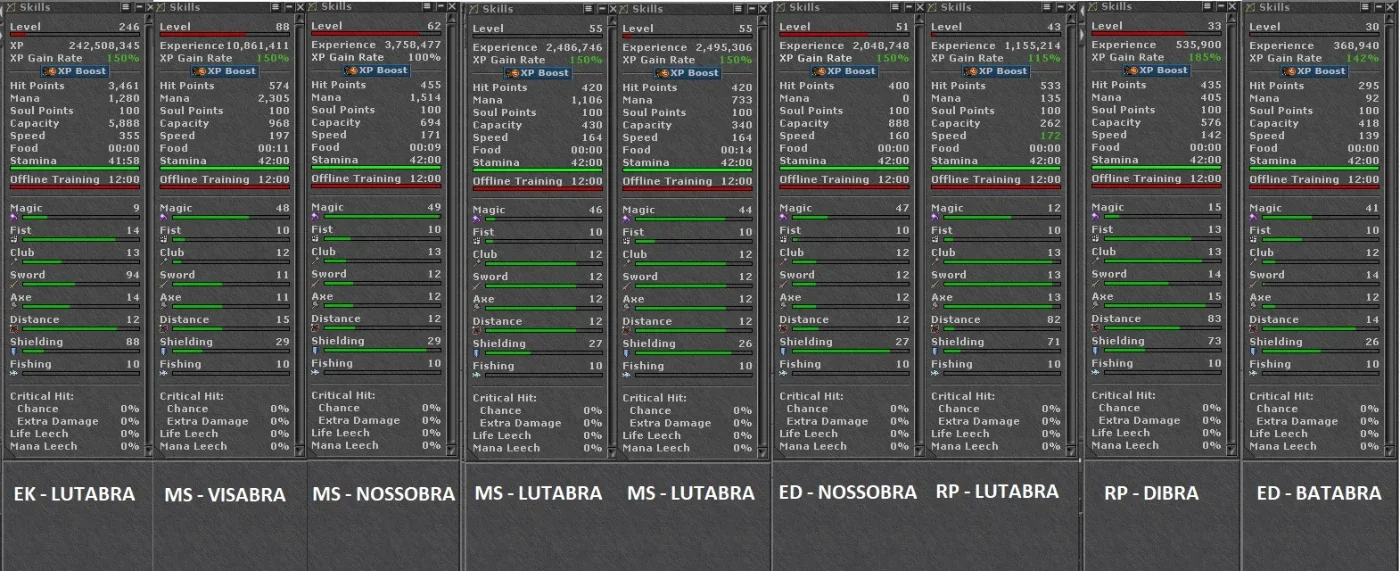1400x571 pixels.
Task: Click the Axe skill icon in EK - LUTABRA panel
Action: 14,306
